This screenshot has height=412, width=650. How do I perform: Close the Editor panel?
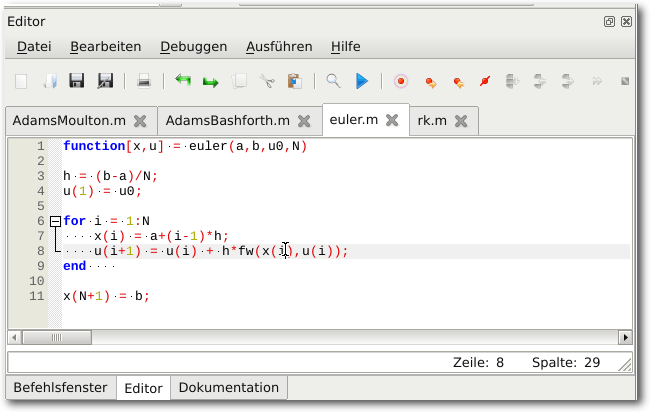pos(626,22)
